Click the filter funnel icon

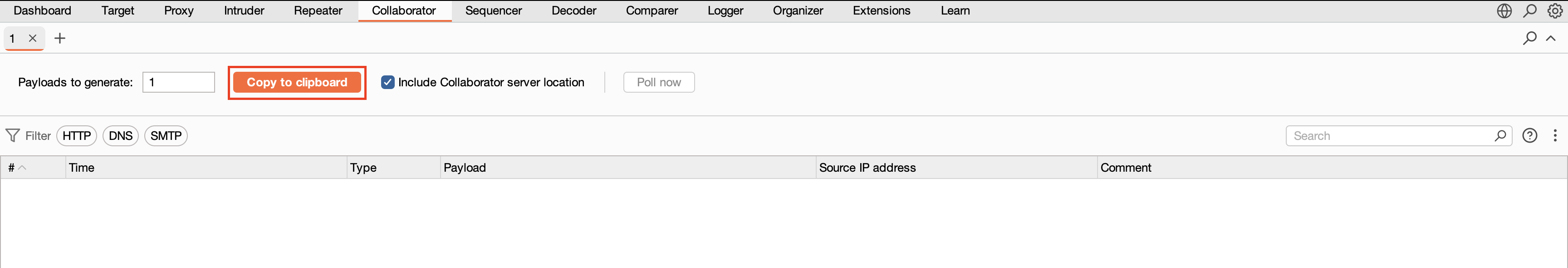click(12, 135)
